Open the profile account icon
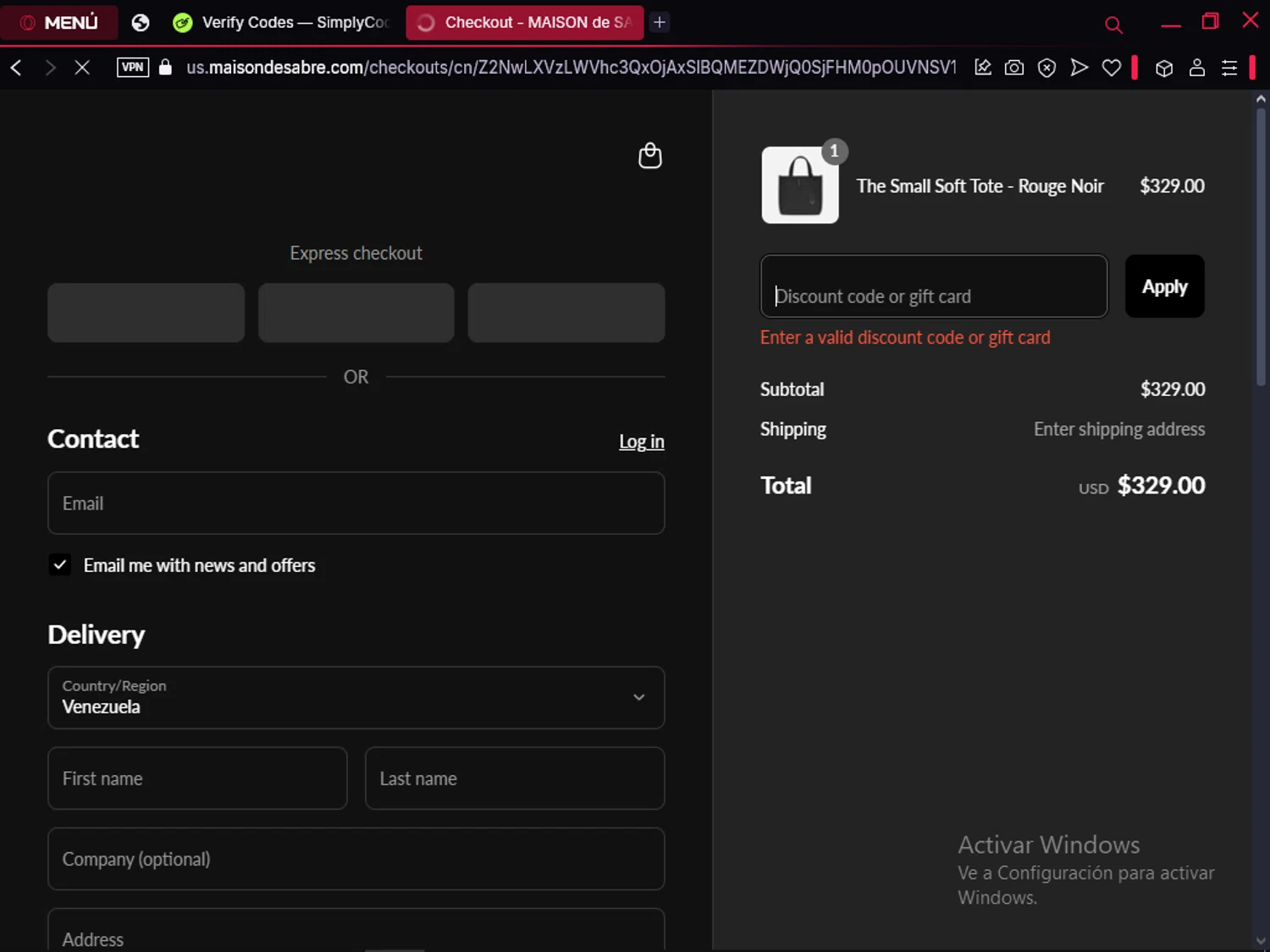The height and width of the screenshot is (952, 1270). point(1197,68)
